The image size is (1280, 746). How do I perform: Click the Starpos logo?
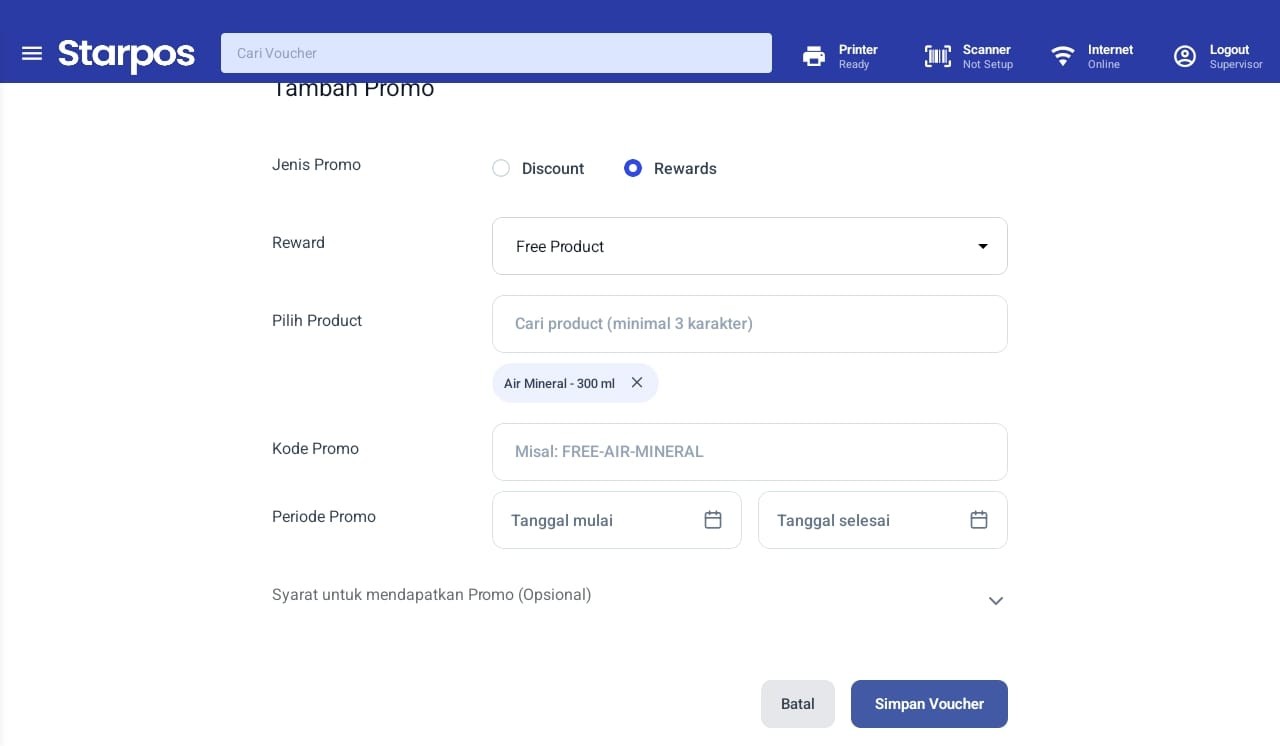(x=126, y=55)
